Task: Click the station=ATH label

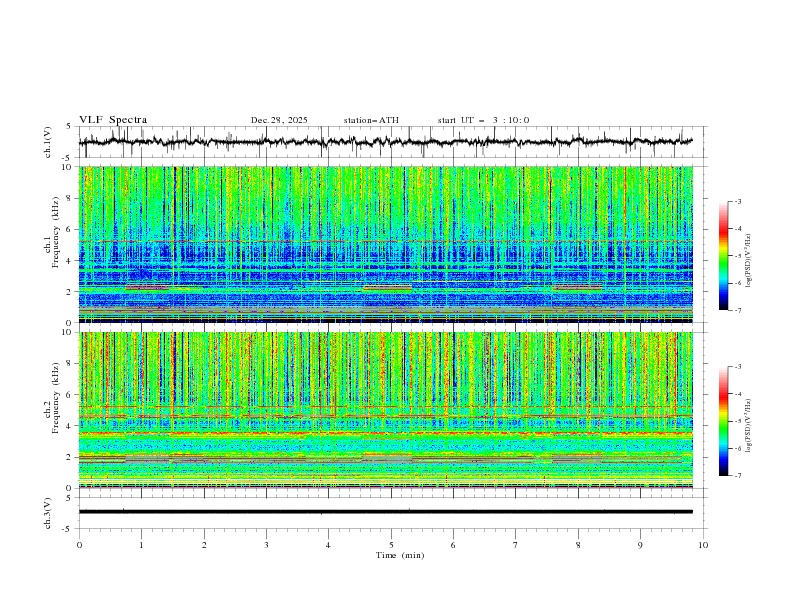Action: (371, 120)
